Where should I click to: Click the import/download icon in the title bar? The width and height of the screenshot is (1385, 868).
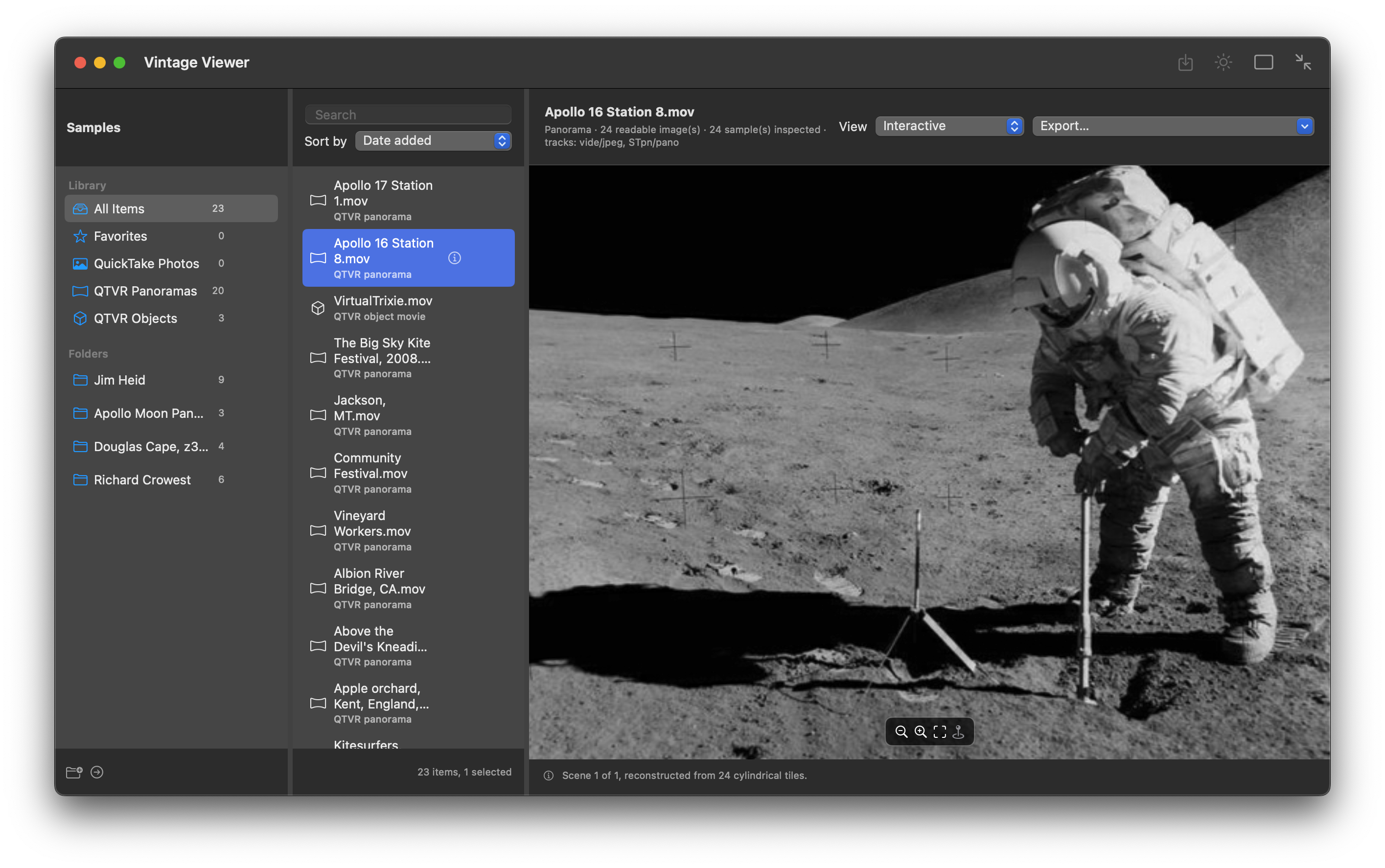pyautogui.click(x=1185, y=62)
